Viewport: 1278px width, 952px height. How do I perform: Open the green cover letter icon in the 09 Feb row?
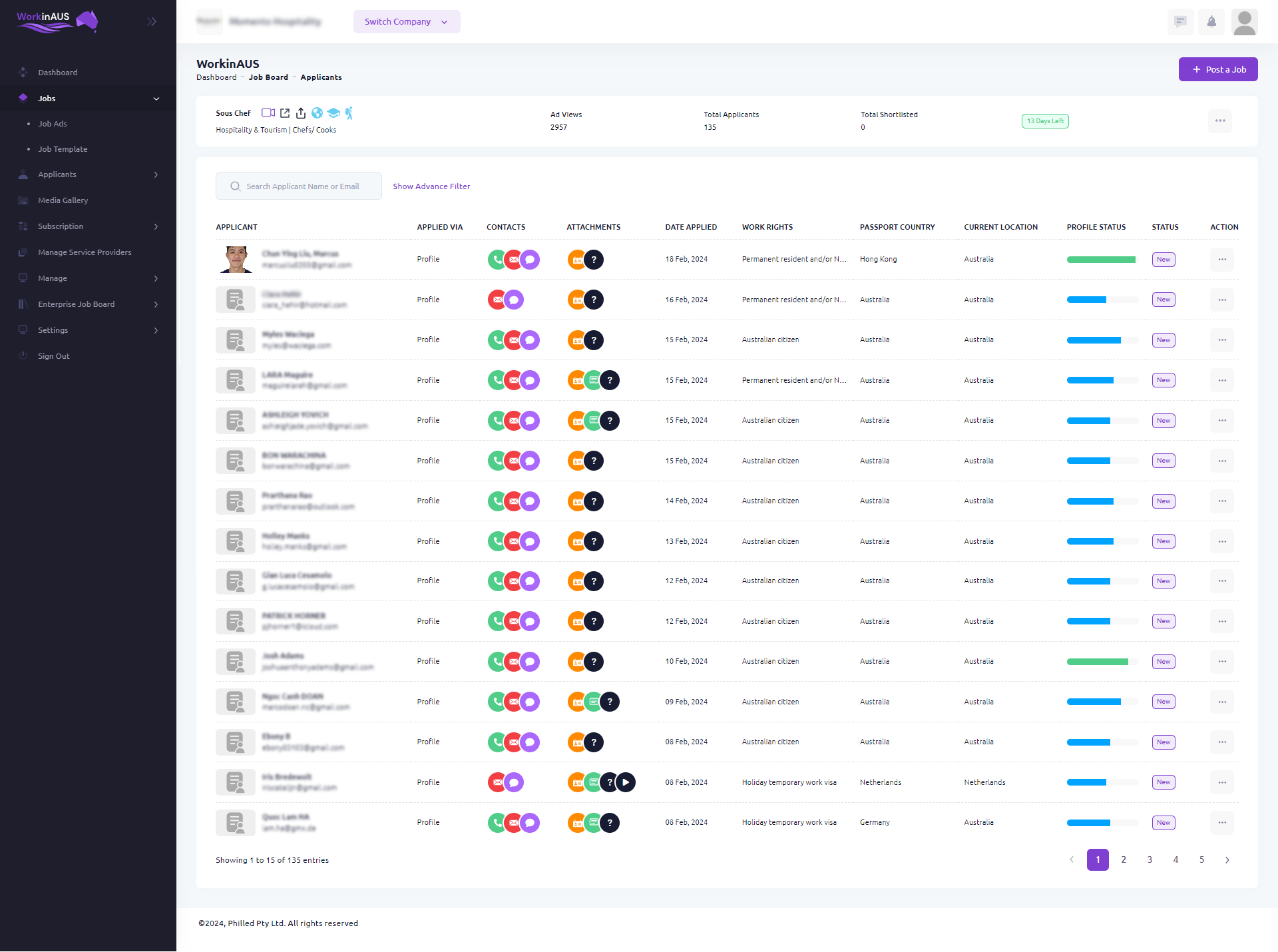593,702
